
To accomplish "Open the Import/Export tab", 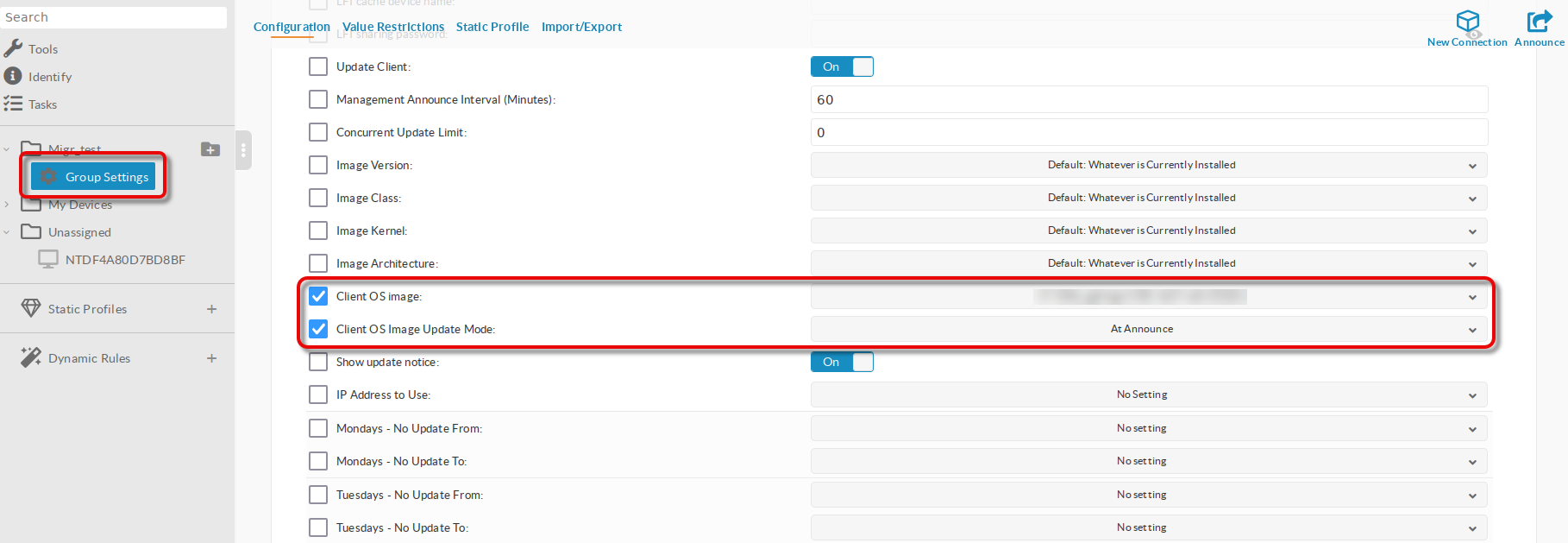I will 581,27.
